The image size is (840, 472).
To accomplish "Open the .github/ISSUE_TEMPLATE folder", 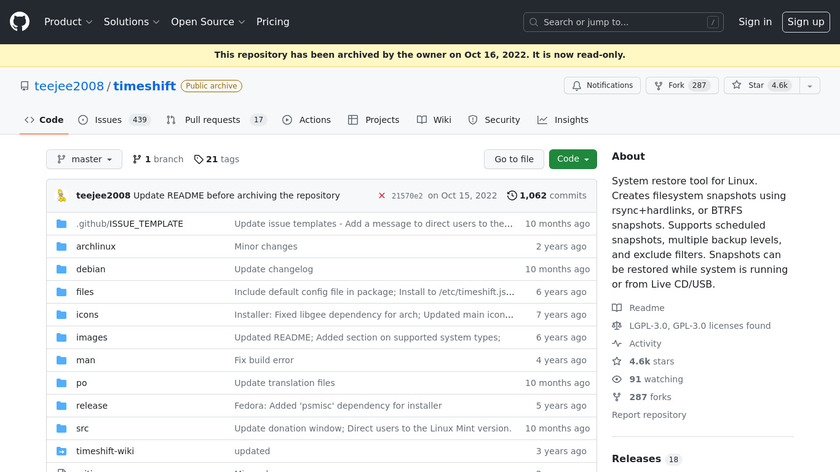I will tap(130, 224).
